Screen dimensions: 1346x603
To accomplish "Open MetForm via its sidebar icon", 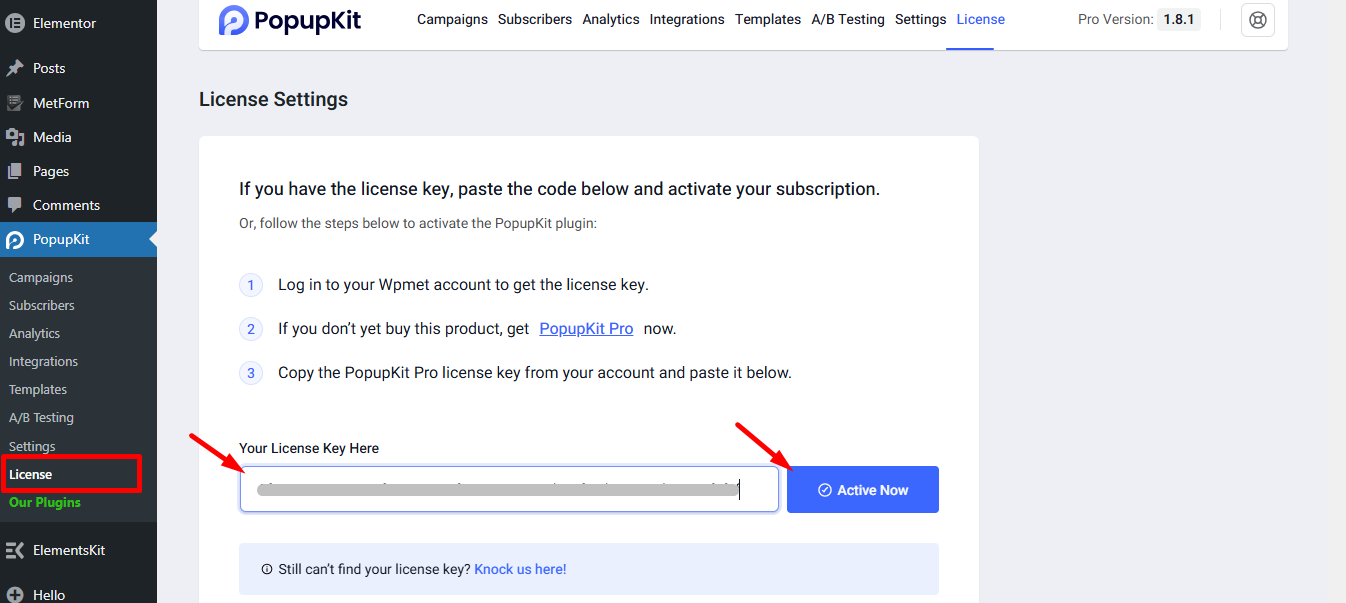I will pos(15,102).
